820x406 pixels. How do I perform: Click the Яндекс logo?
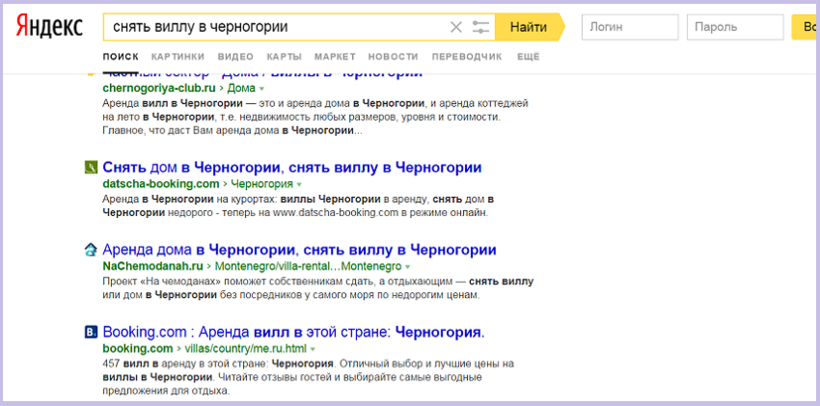click(49, 26)
